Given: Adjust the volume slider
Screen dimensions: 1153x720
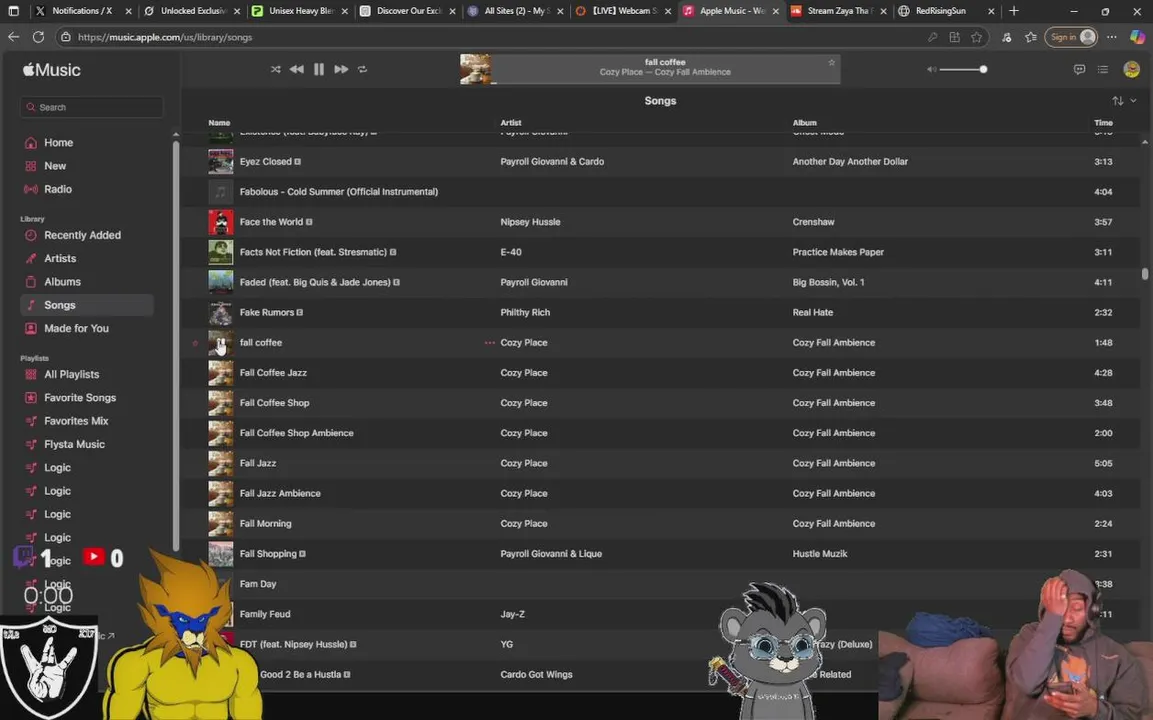Looking at the screenshot, I should pyautogui.click(x=962, y=69).
